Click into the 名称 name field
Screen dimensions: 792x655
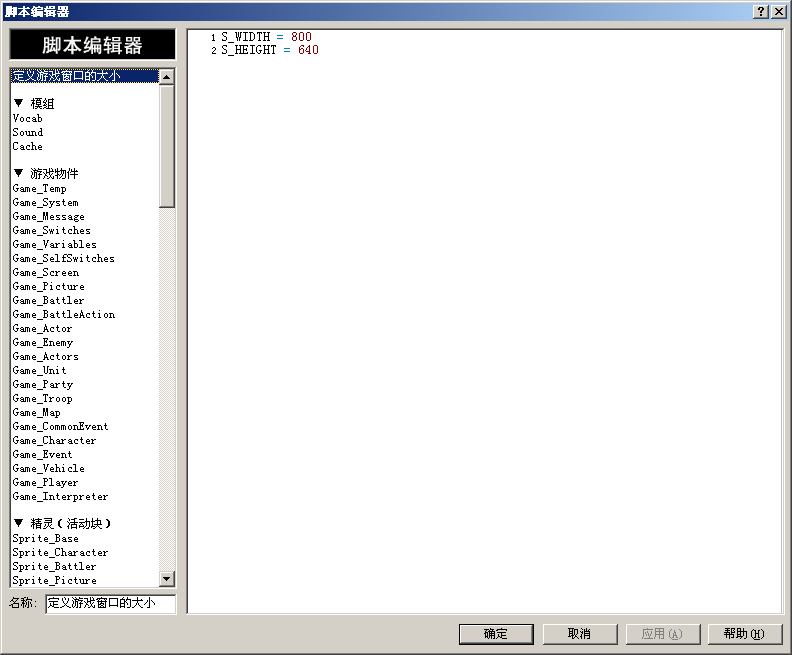point(111,603)
